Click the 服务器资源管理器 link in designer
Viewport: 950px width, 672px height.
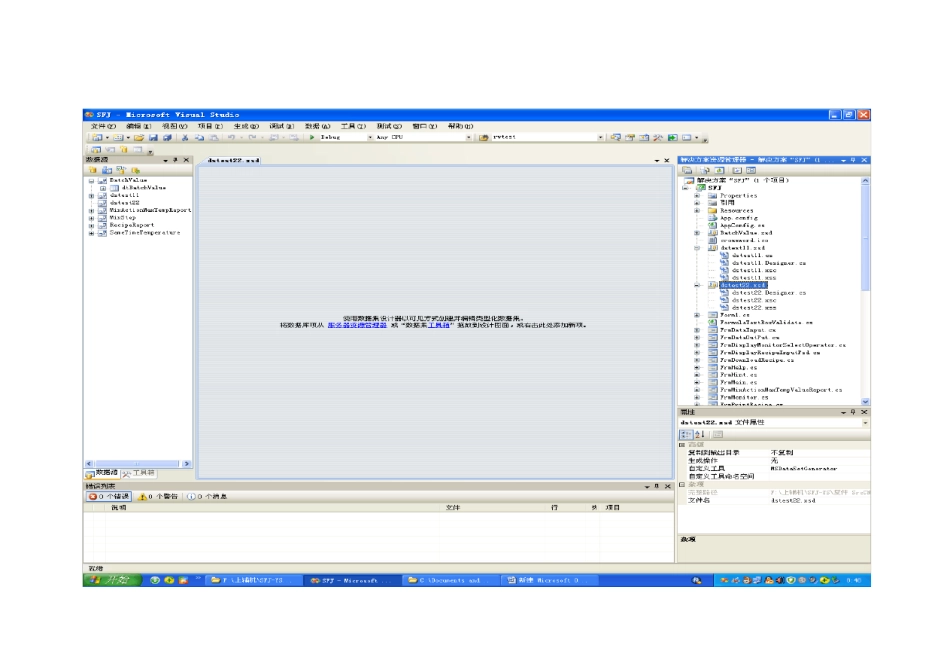pos(357,325)
